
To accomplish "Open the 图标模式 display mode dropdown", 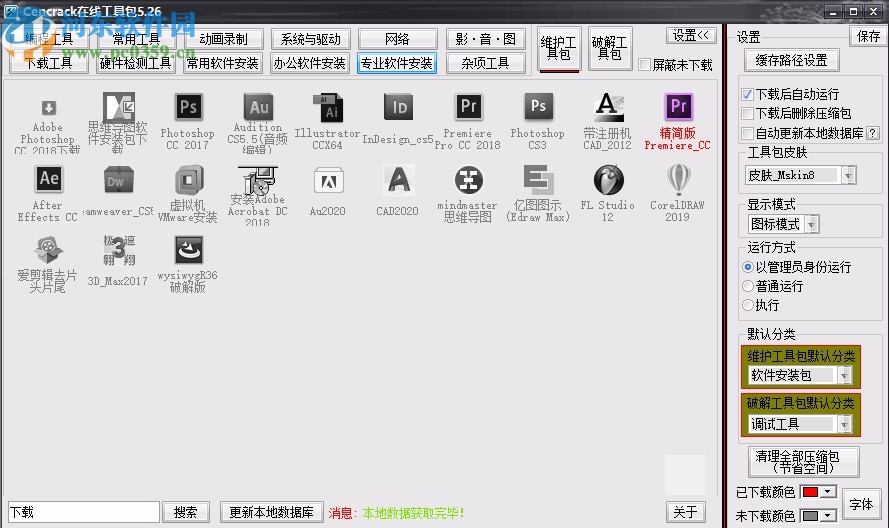I will click(812, 225).
